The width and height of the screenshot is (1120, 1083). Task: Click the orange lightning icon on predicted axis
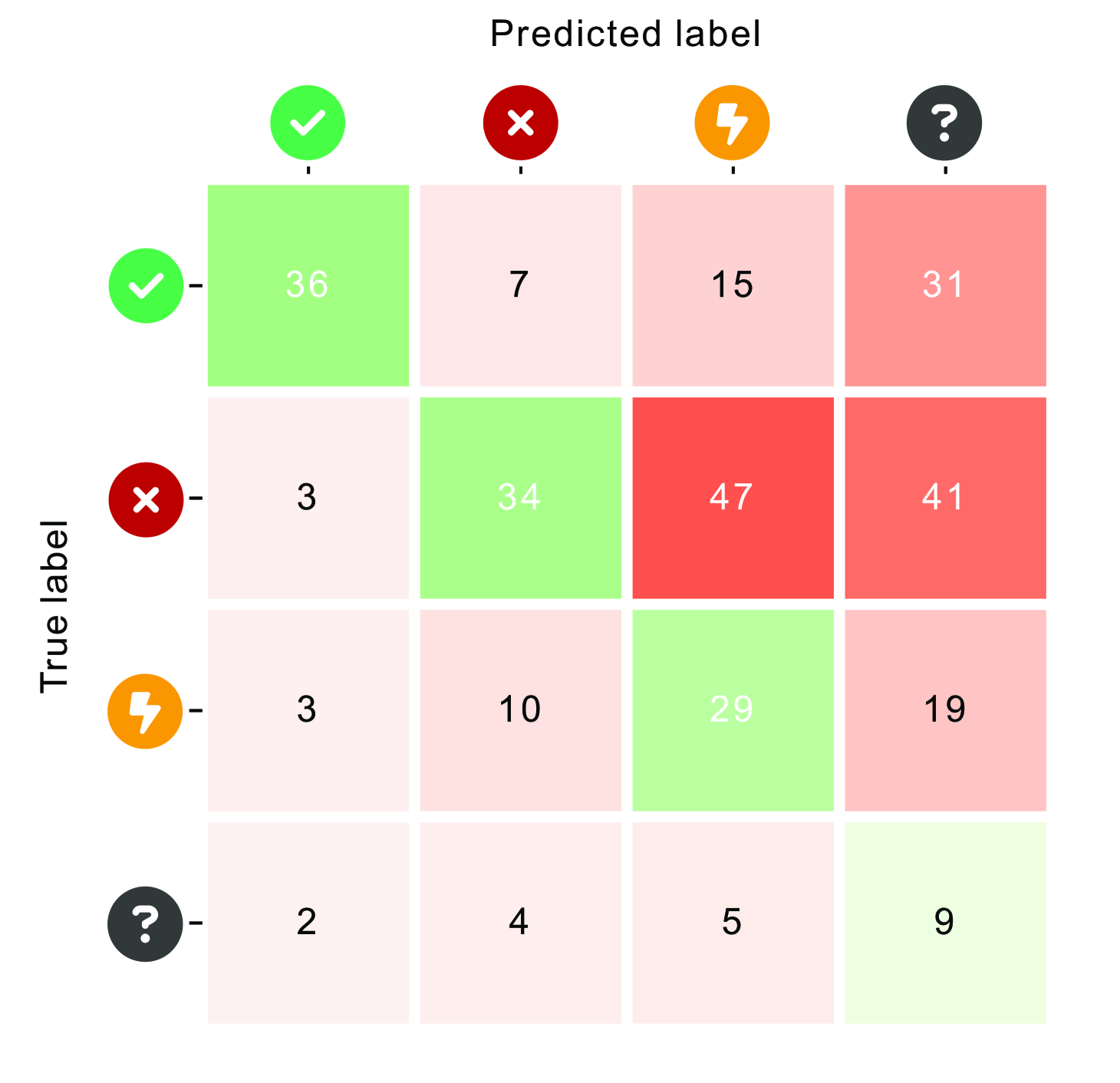[x=732, y=123]
